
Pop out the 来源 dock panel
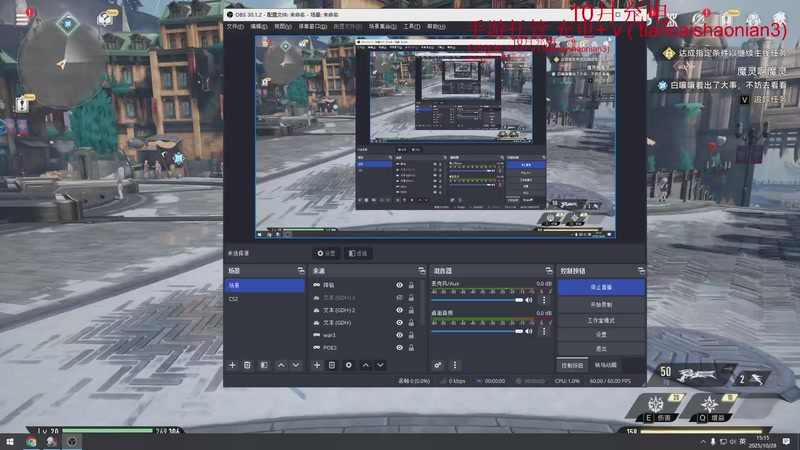[x=422, y=271]
